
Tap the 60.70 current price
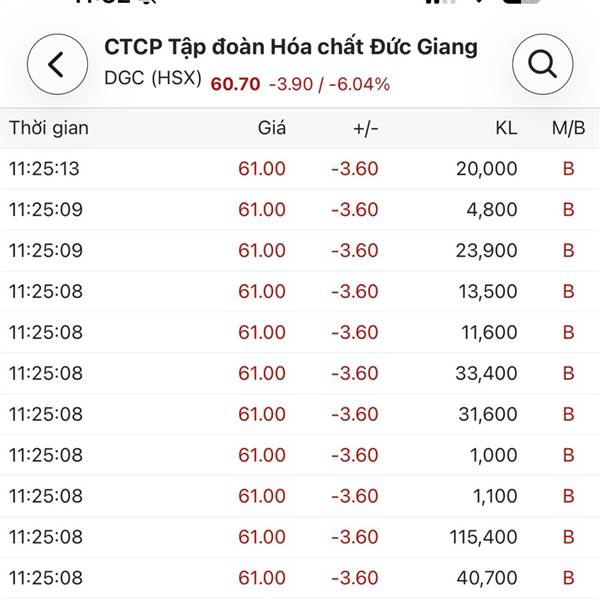click(x=235, y=84)
